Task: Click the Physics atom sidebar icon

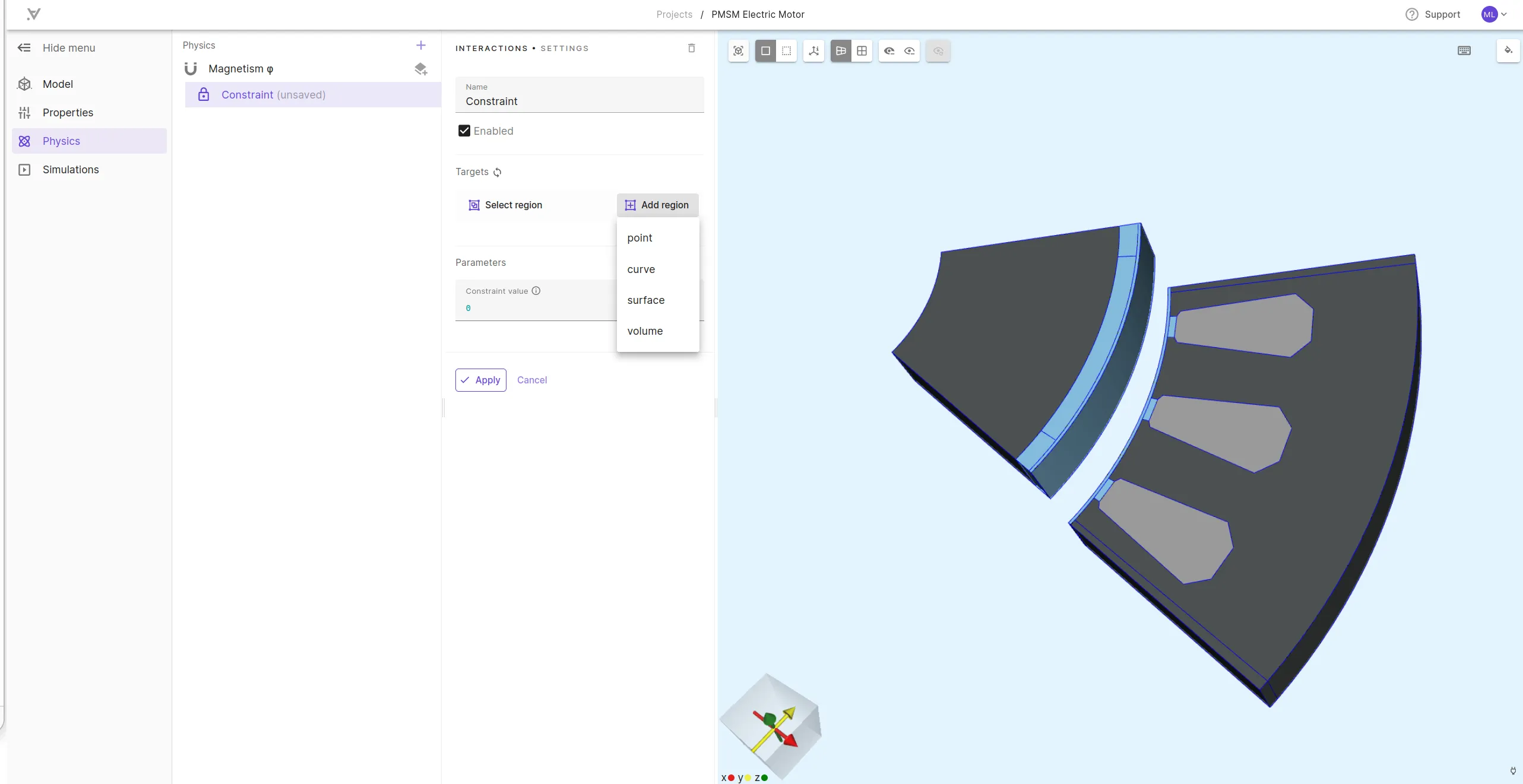Action: tap(24, 141)
